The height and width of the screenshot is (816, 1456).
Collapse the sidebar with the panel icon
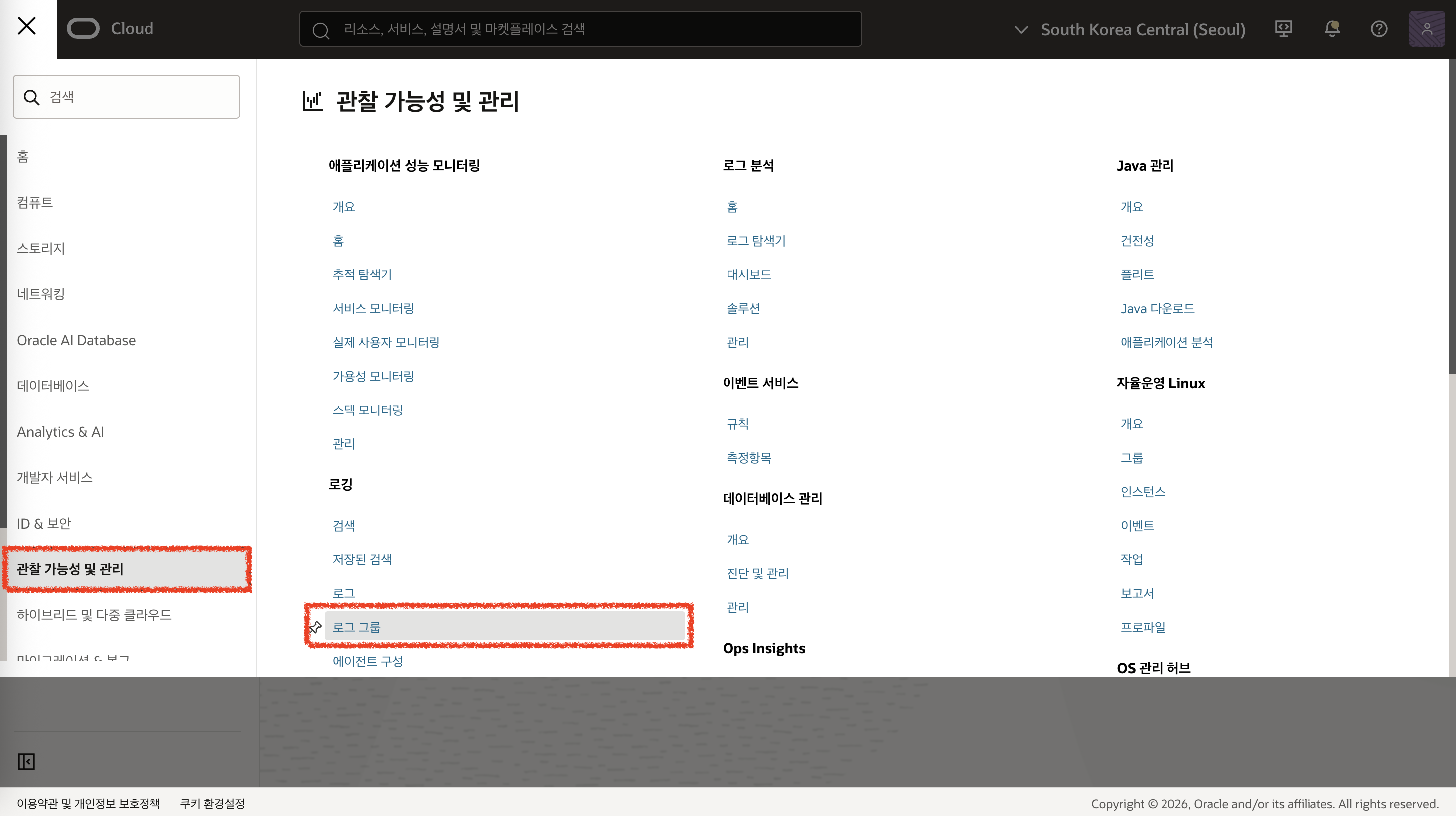coord(26,762)
